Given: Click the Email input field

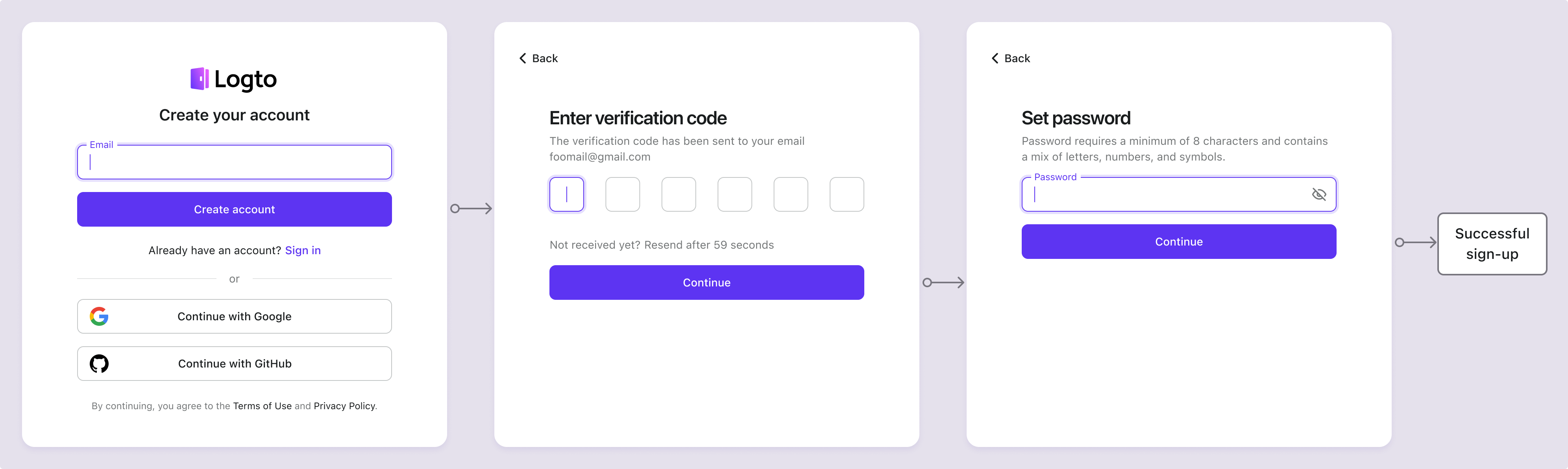Looking at the screenshot, I should click(x=234, y=162).
